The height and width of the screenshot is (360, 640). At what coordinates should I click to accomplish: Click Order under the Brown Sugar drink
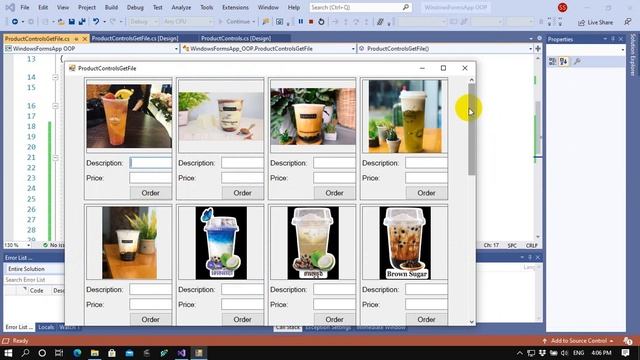[426, 319]
